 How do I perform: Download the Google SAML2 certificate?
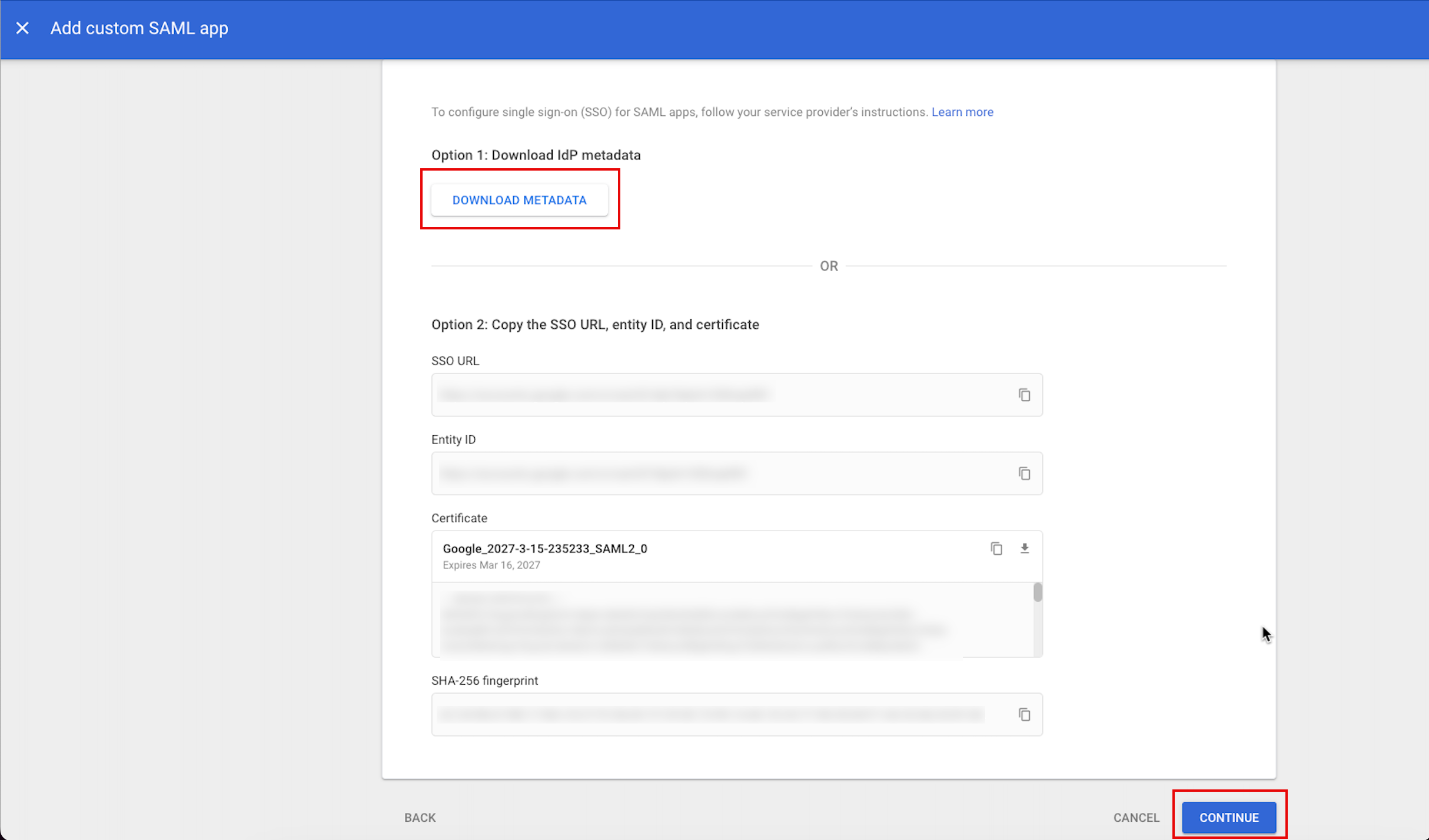[1024, 548]
